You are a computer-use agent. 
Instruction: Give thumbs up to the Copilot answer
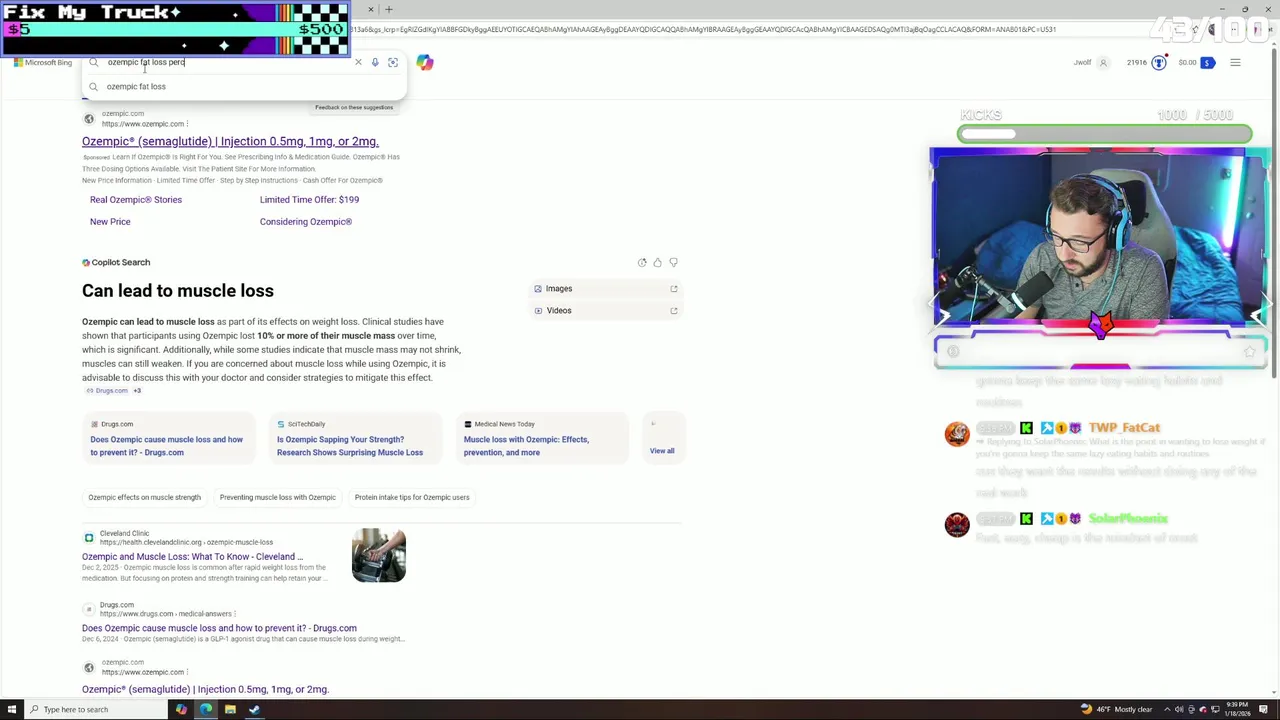[x=657, y=262]
